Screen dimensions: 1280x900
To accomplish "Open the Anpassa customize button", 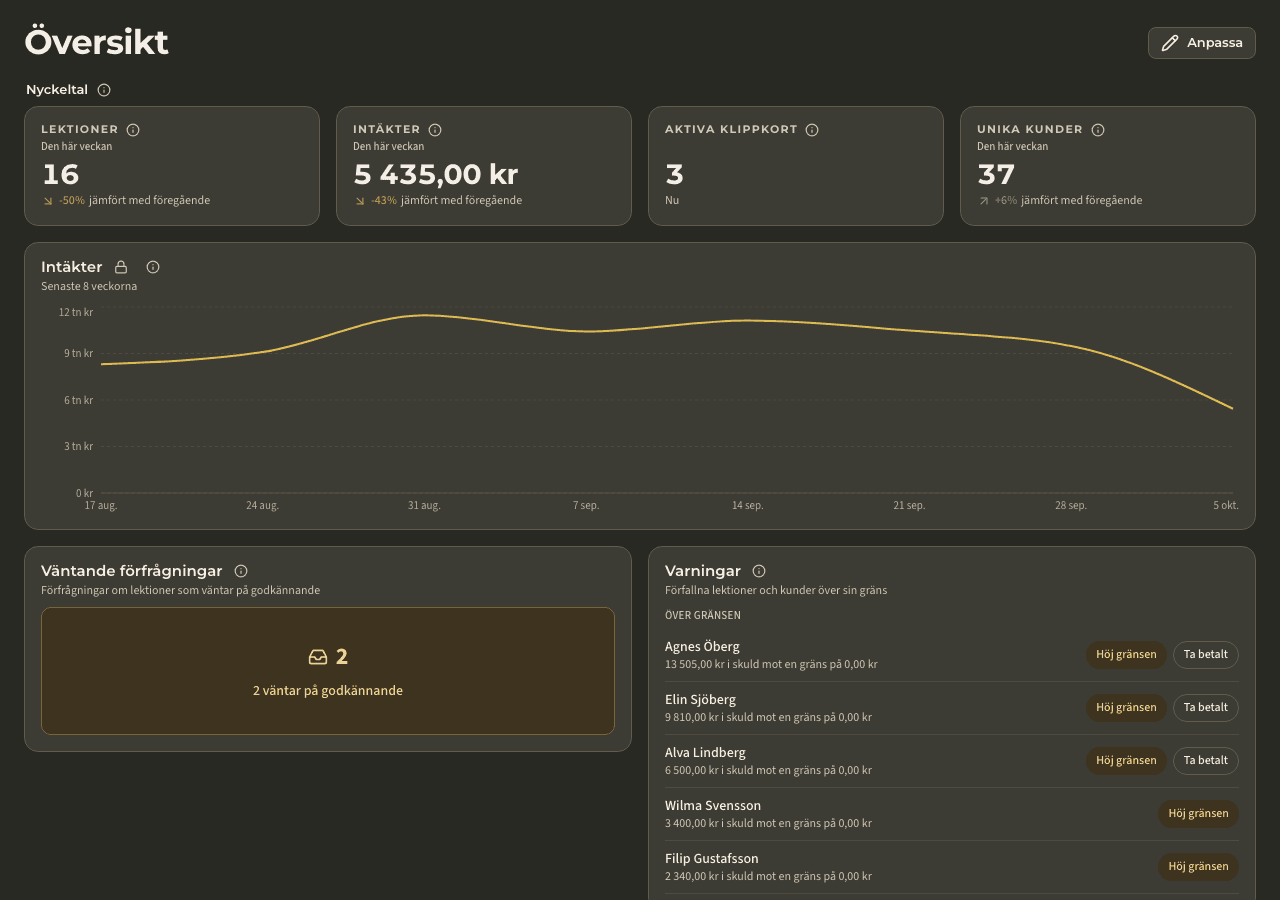I will 1202,43.
